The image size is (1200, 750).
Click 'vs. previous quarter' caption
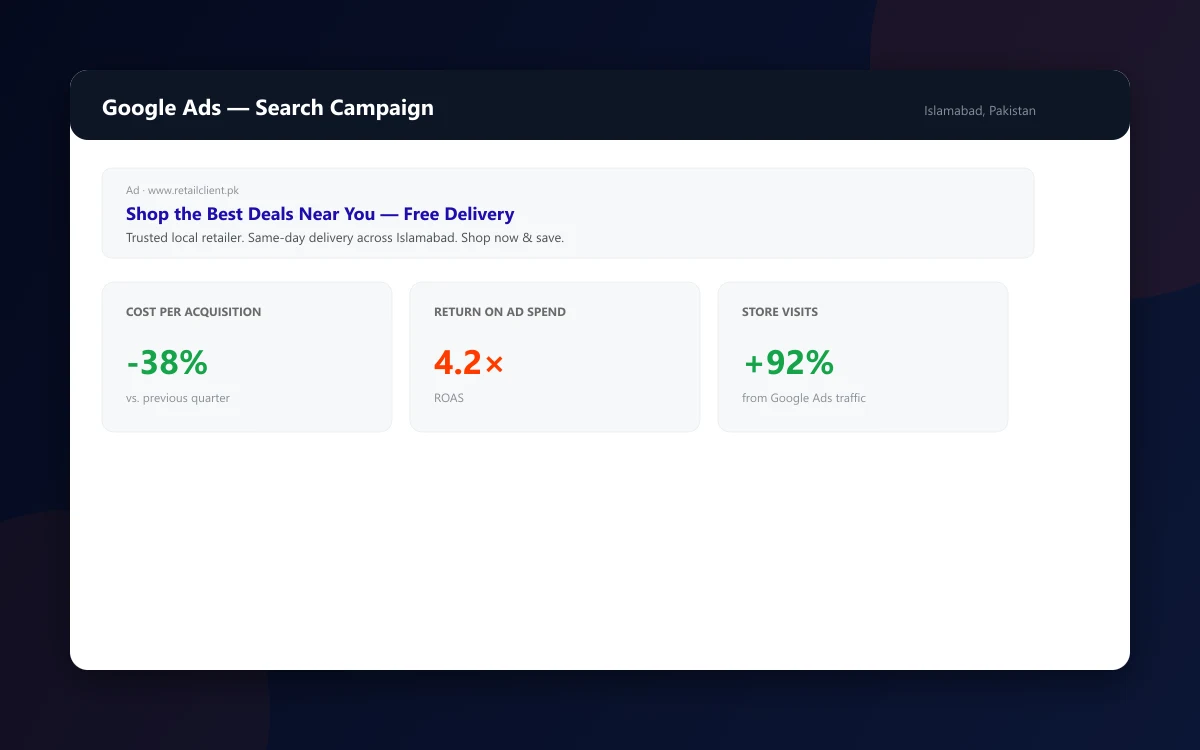coord(178,398)
